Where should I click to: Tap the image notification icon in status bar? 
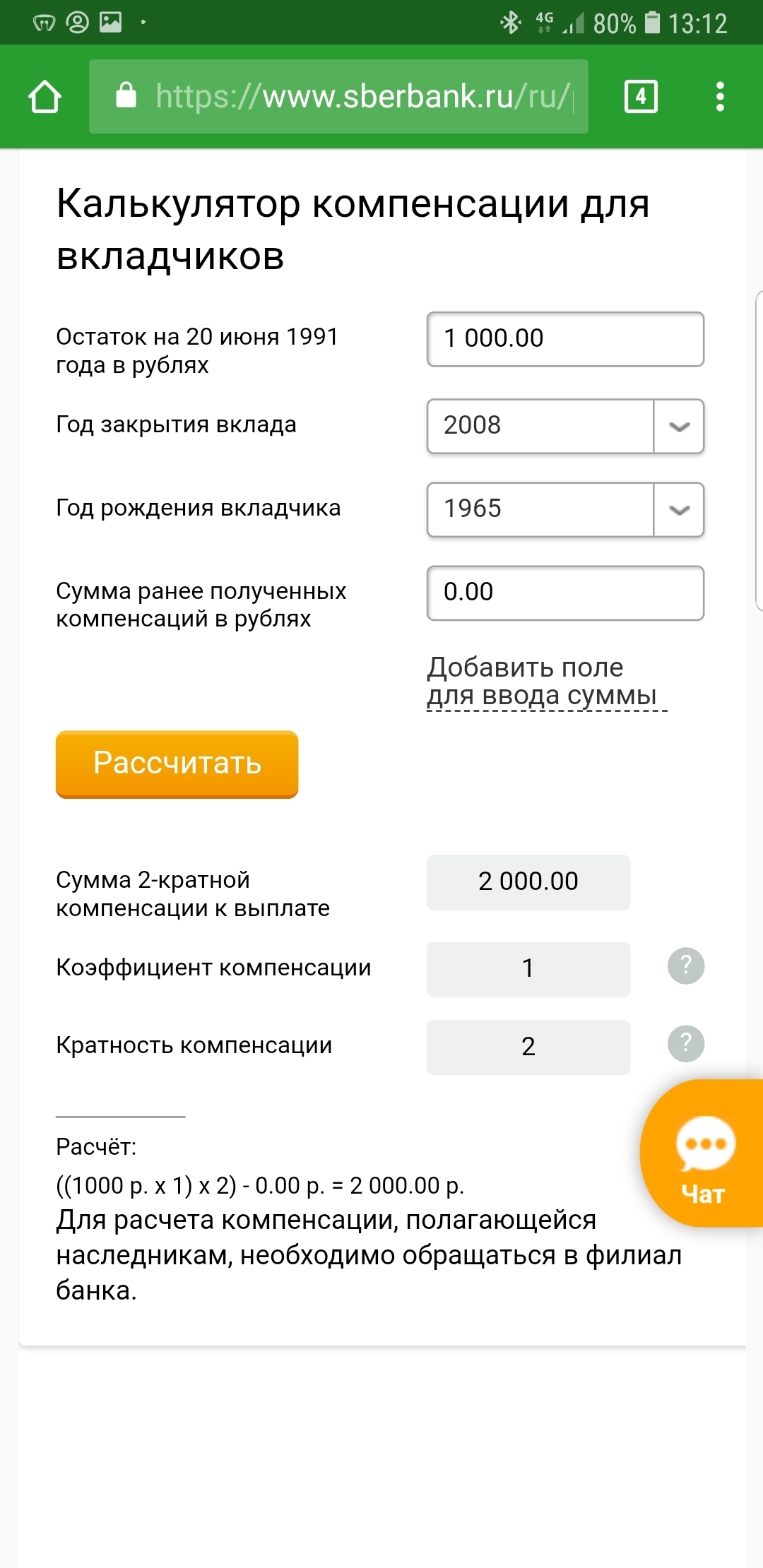click(x=110, y=23)
